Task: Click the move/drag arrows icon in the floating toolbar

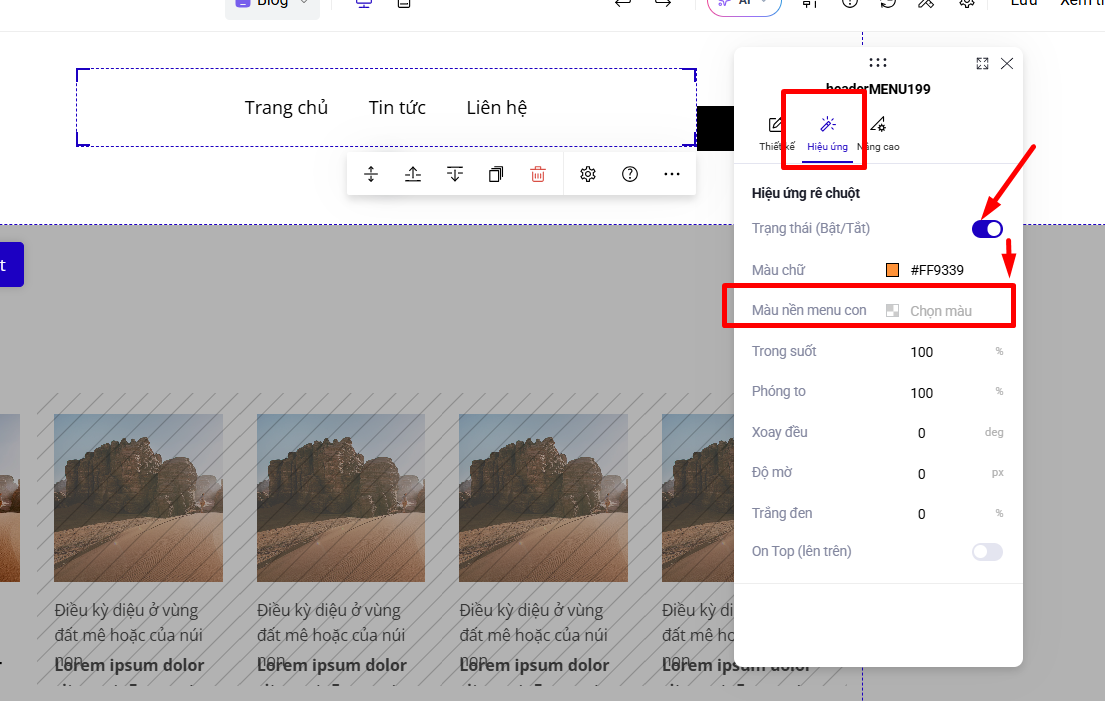Action: pos(371,174)
